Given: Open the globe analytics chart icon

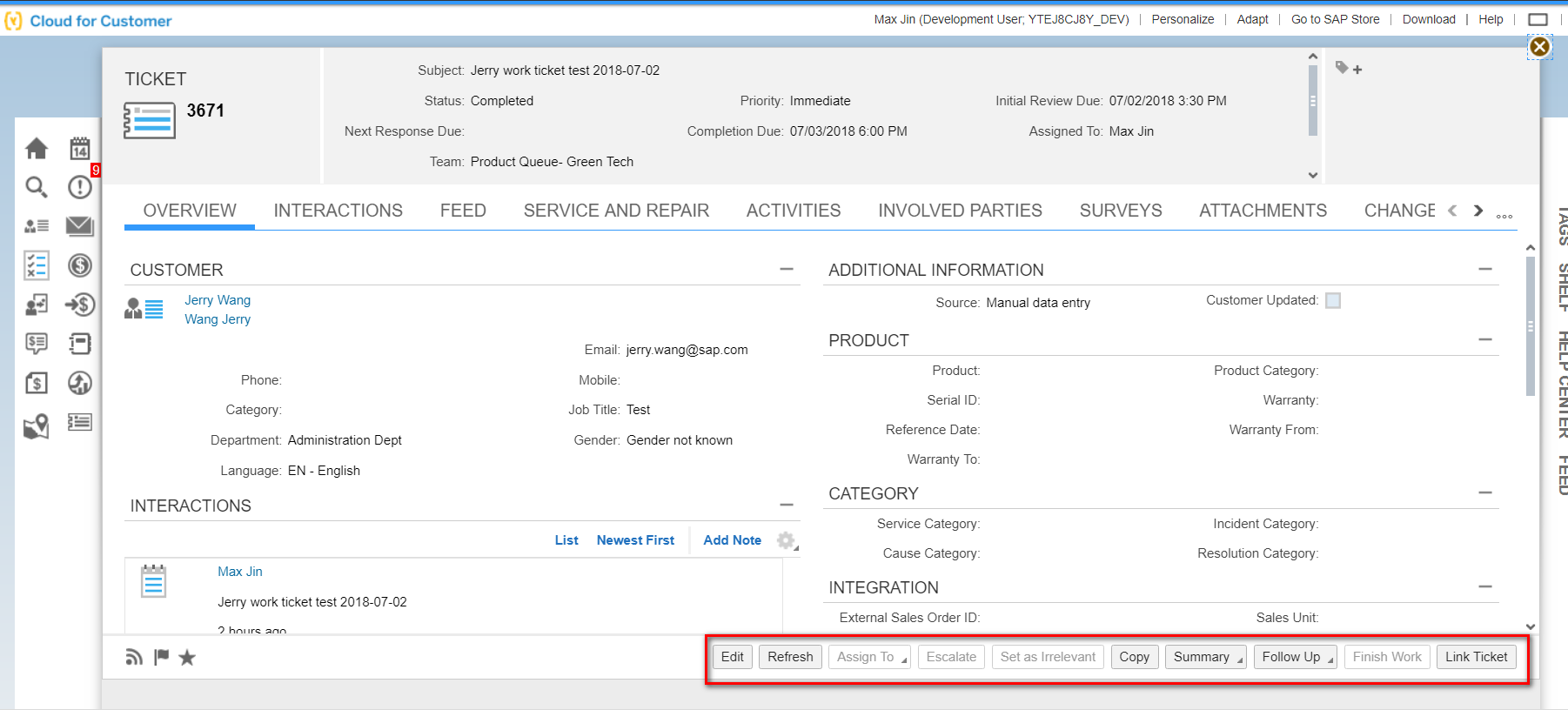Looking at the screenshot, I should (80, 383).
